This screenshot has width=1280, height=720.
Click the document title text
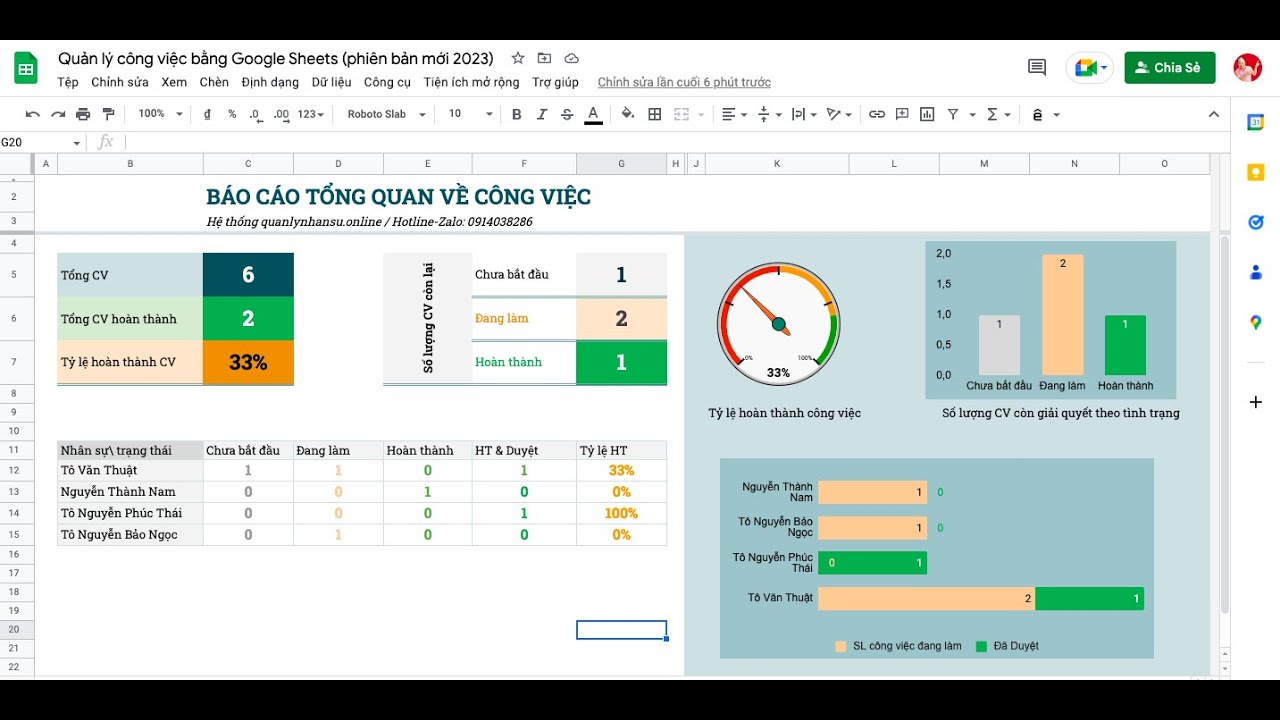tap(276, 58)
